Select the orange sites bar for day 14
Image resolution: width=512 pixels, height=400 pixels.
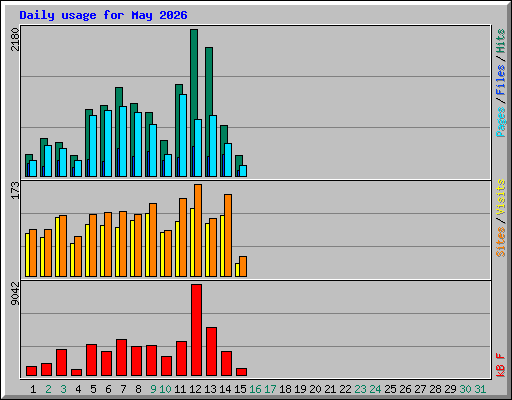click(228, 235)
